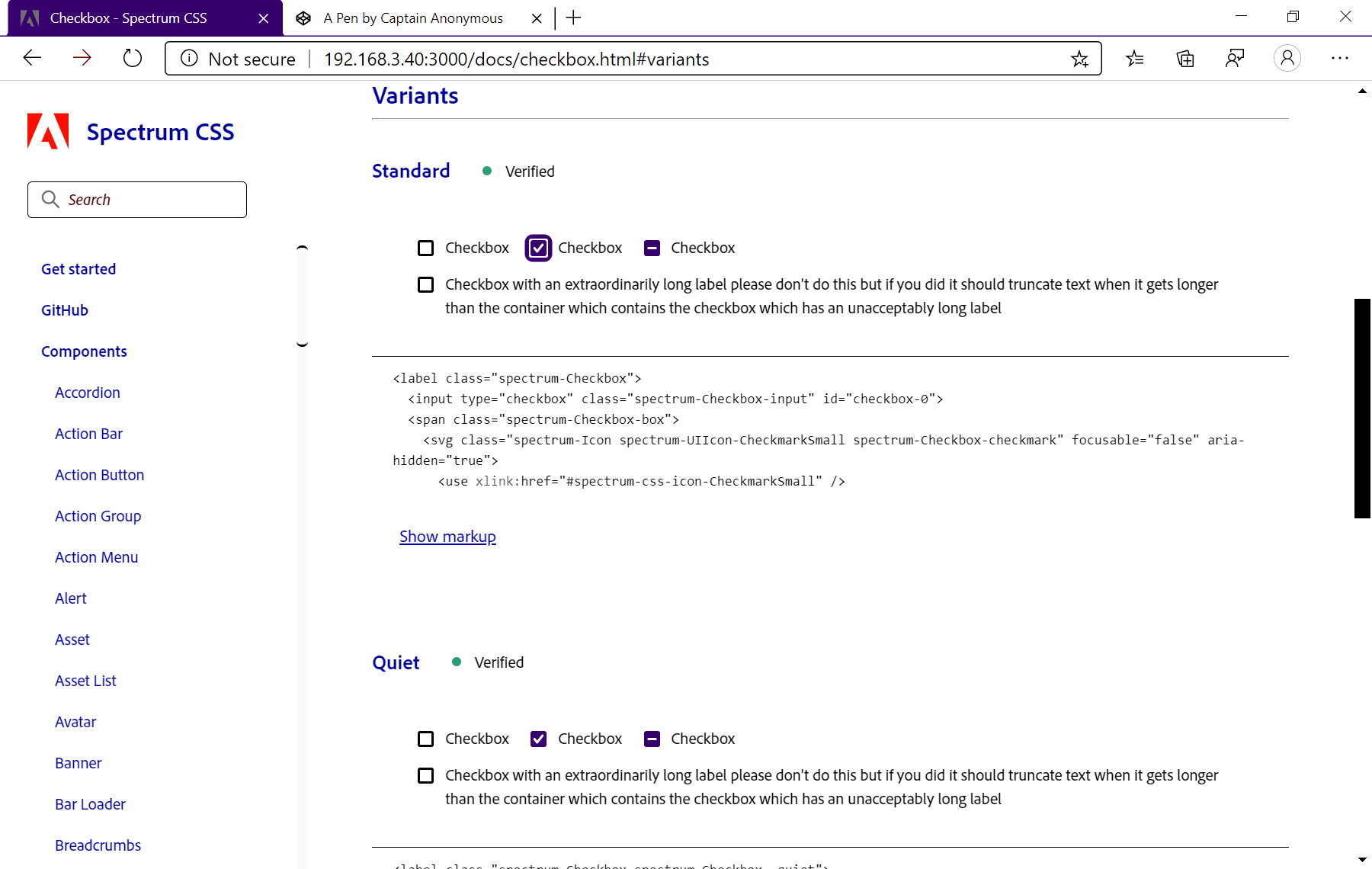
Task: Click the Quiet Verified status label
Action: [x=499, y=662]
